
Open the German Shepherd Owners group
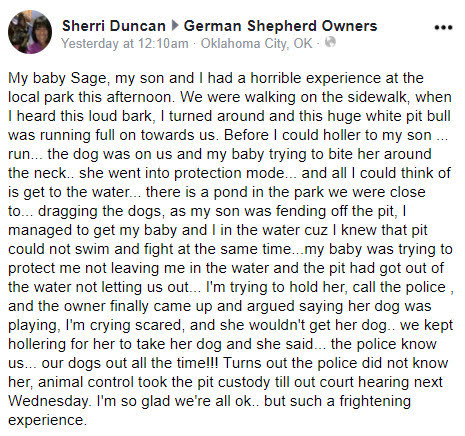pyautogui.click(x=280, y=26)
